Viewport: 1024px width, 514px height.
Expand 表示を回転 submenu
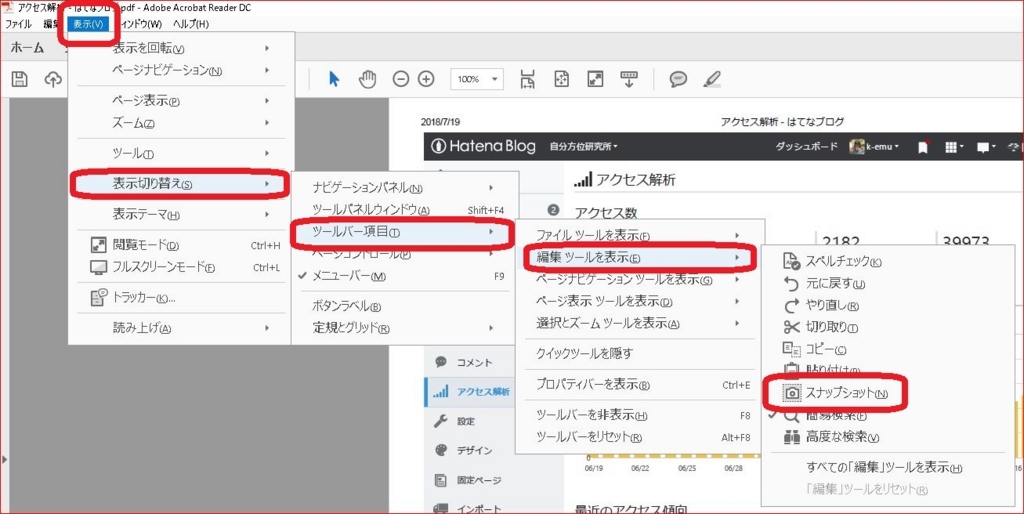click(x=181, y=48)
